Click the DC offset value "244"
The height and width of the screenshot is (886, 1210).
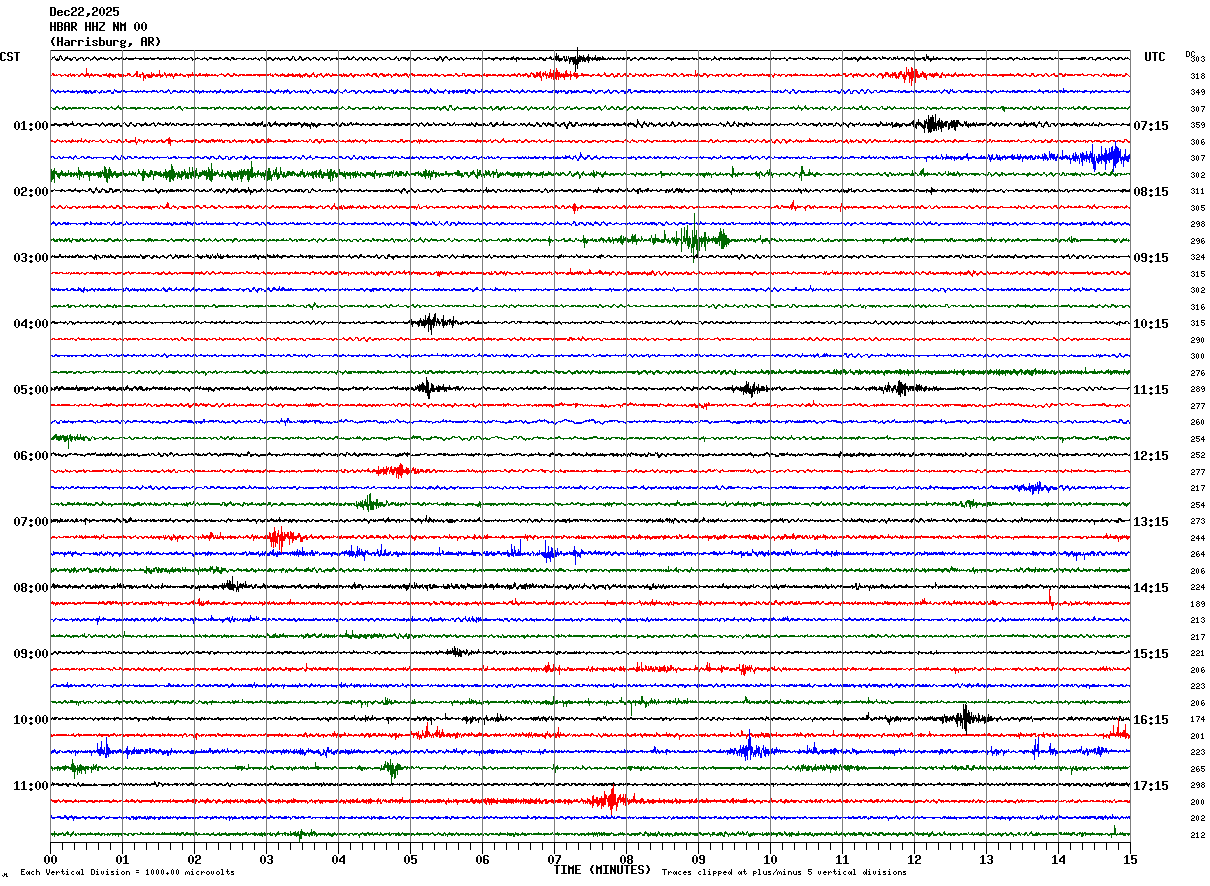(x=1197, y=539)
